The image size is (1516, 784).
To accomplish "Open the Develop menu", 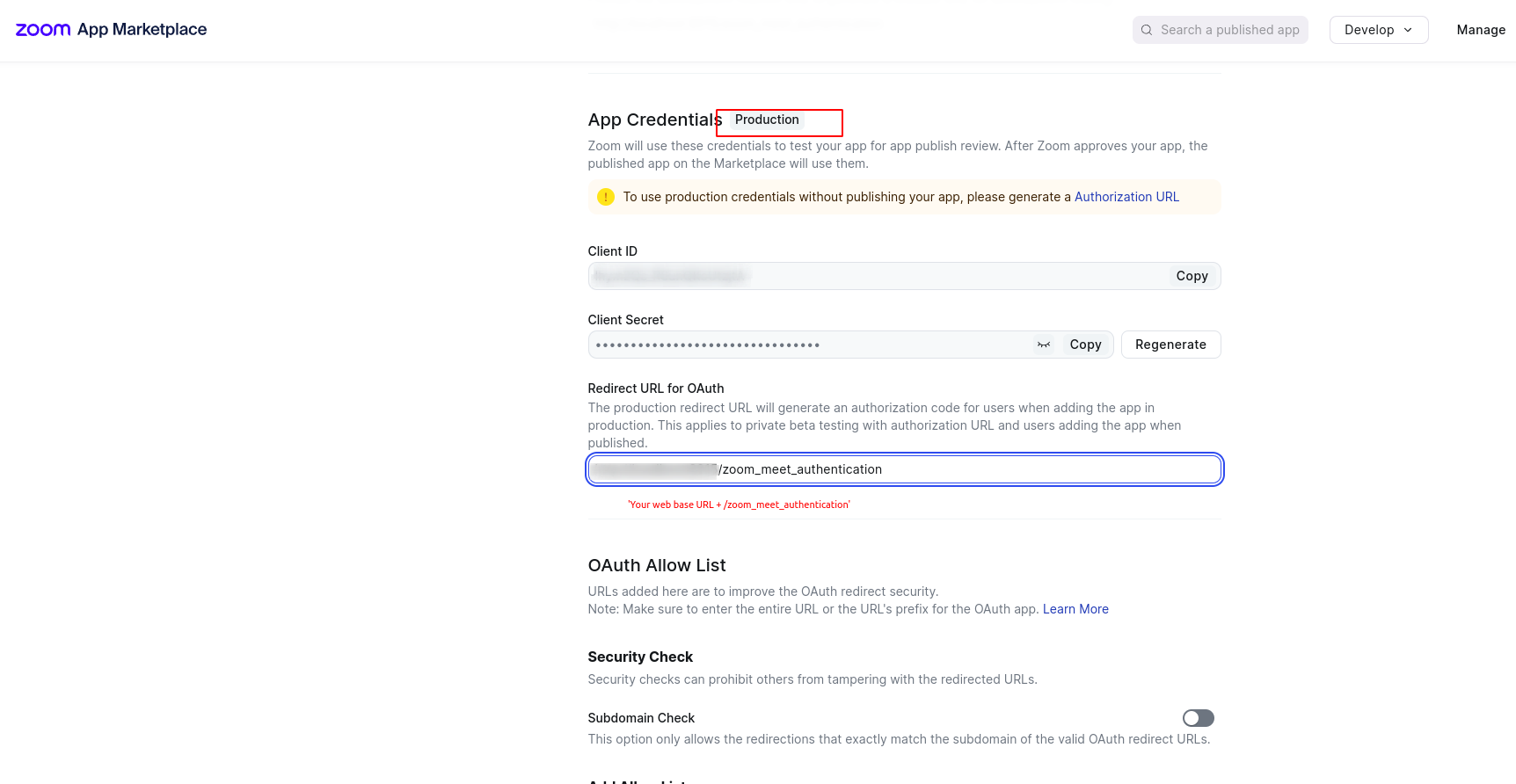I will click(1369, 30).
